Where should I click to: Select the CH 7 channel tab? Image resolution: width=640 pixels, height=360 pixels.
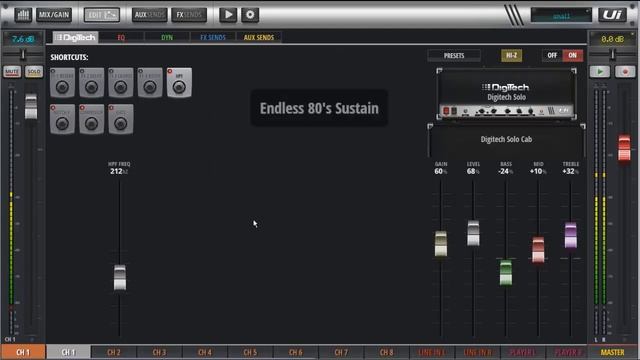[x=341, y=352]
